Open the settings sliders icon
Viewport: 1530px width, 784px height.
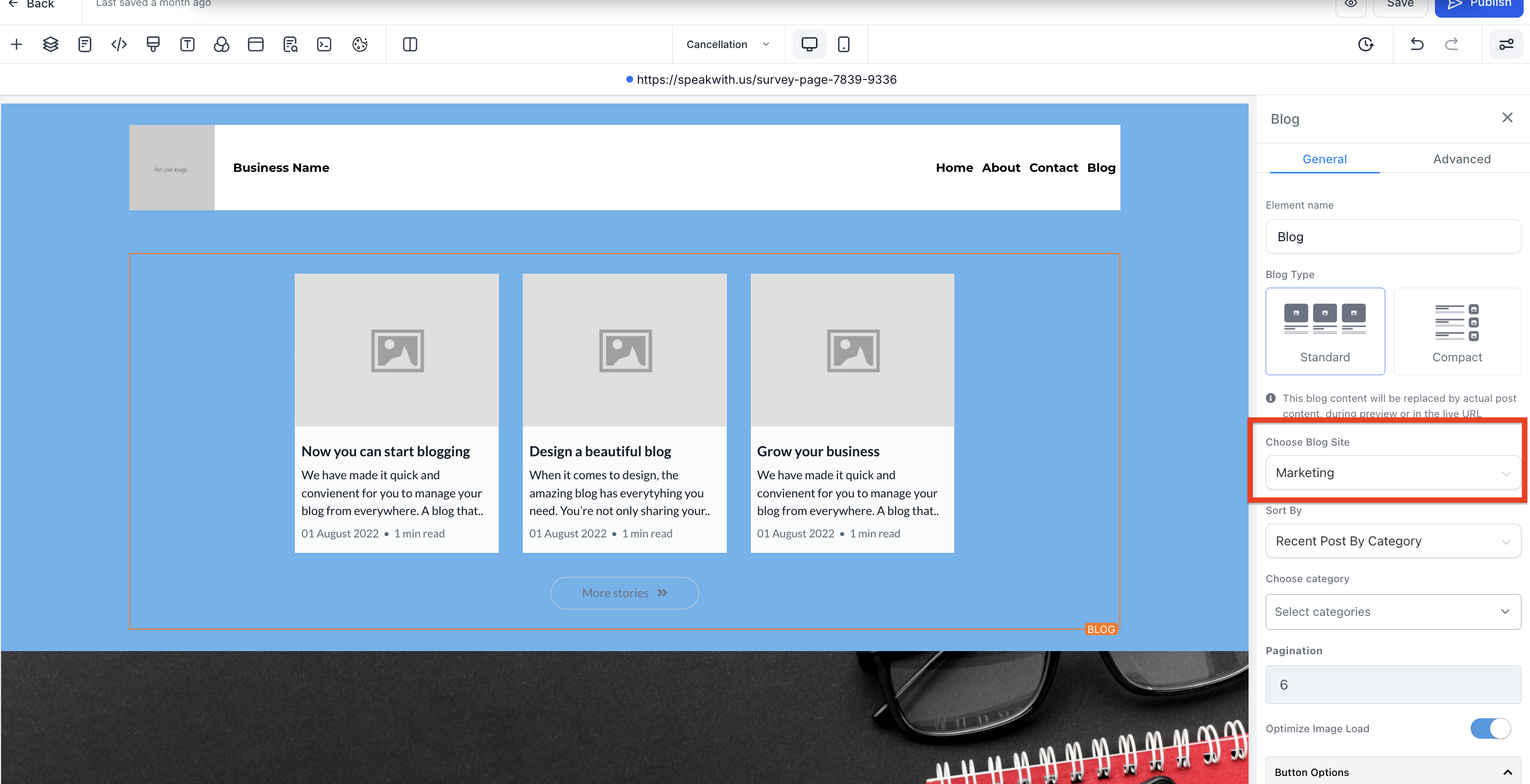(1505, 44)
